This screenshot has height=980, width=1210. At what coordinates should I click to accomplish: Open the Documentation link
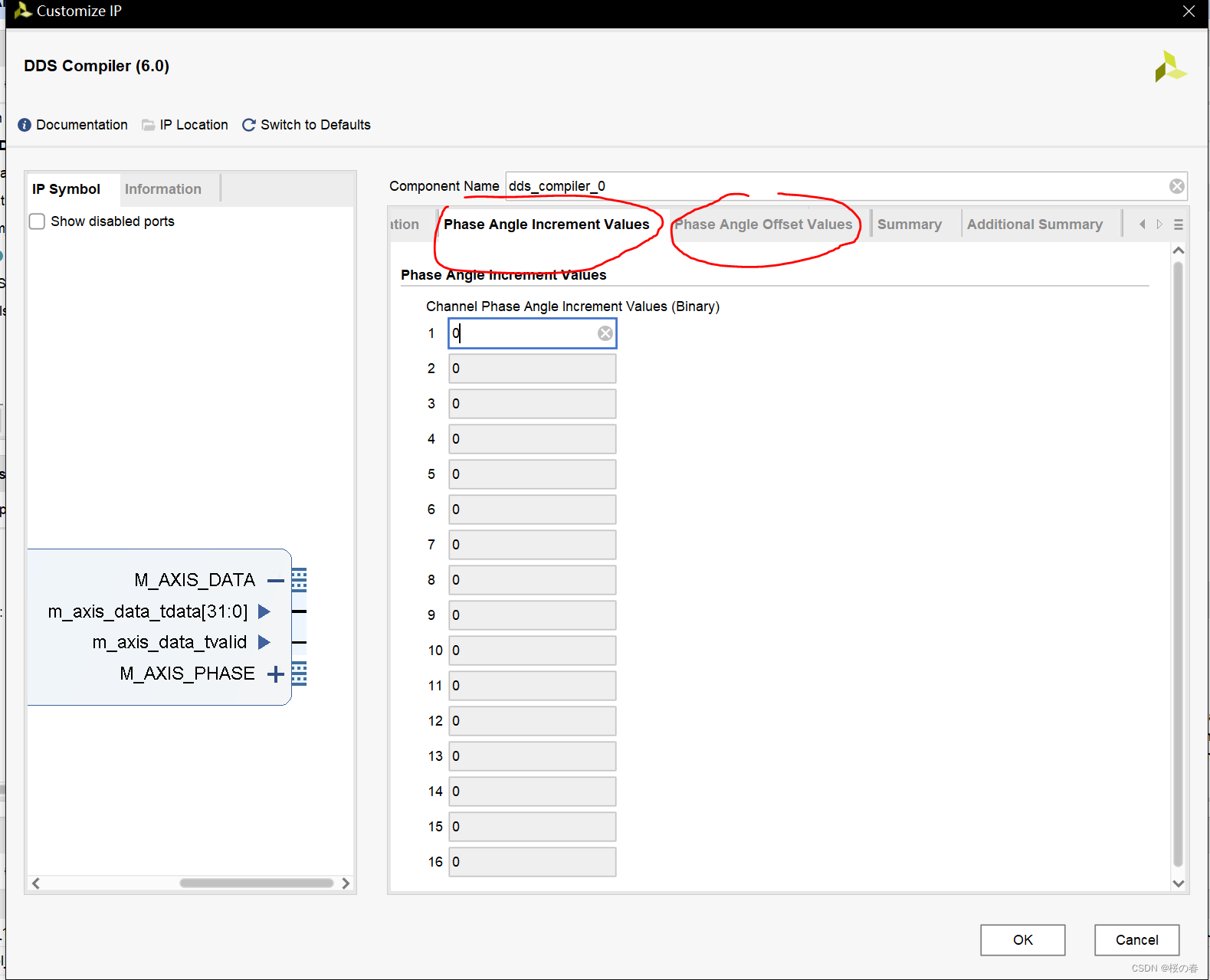[82, 125]
